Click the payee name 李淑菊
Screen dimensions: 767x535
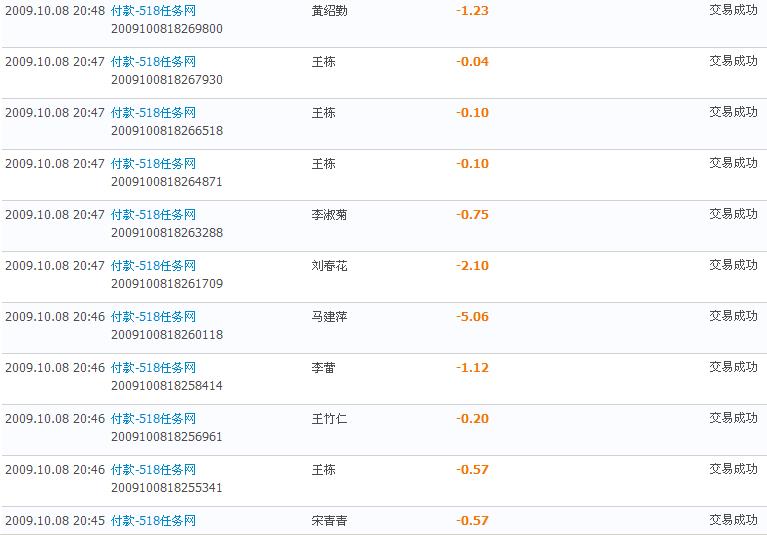[329, 215]
